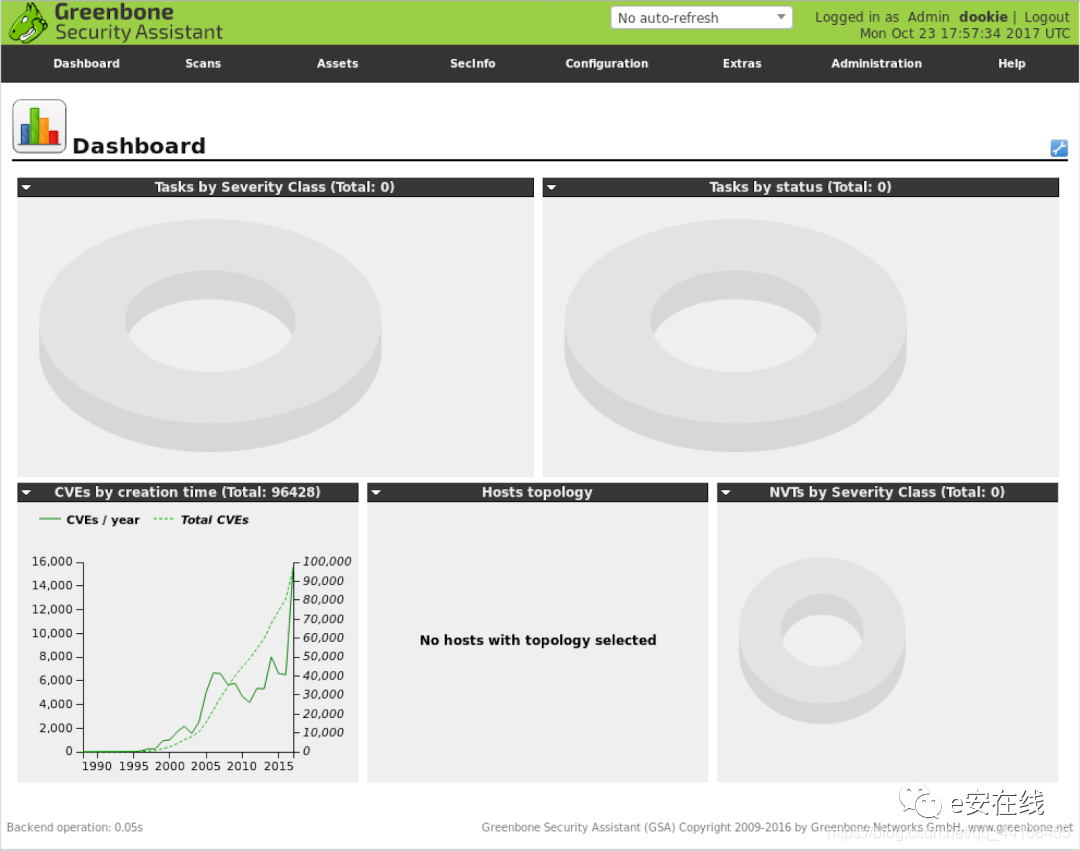Screen dimensions: 1080x851
Task: Open the No auto-refresh dropdown
Action: 701,18
